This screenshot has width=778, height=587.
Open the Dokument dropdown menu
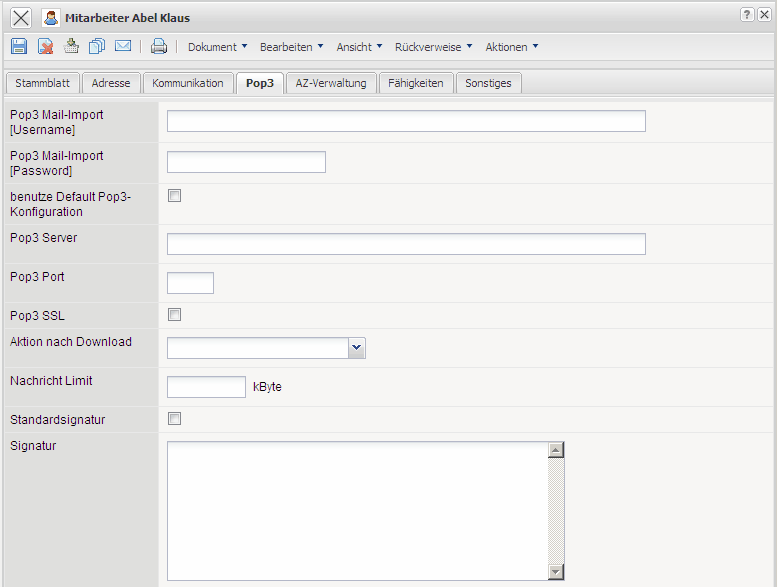pos(217,47)
